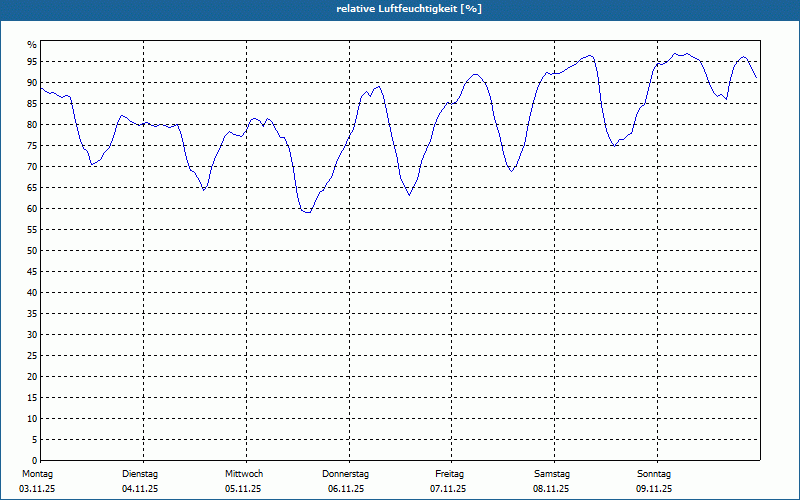Select the Mittwoch day label
The width and height of the screenshot is (800, 500).
pyautogui.click(x=244, y=474)
